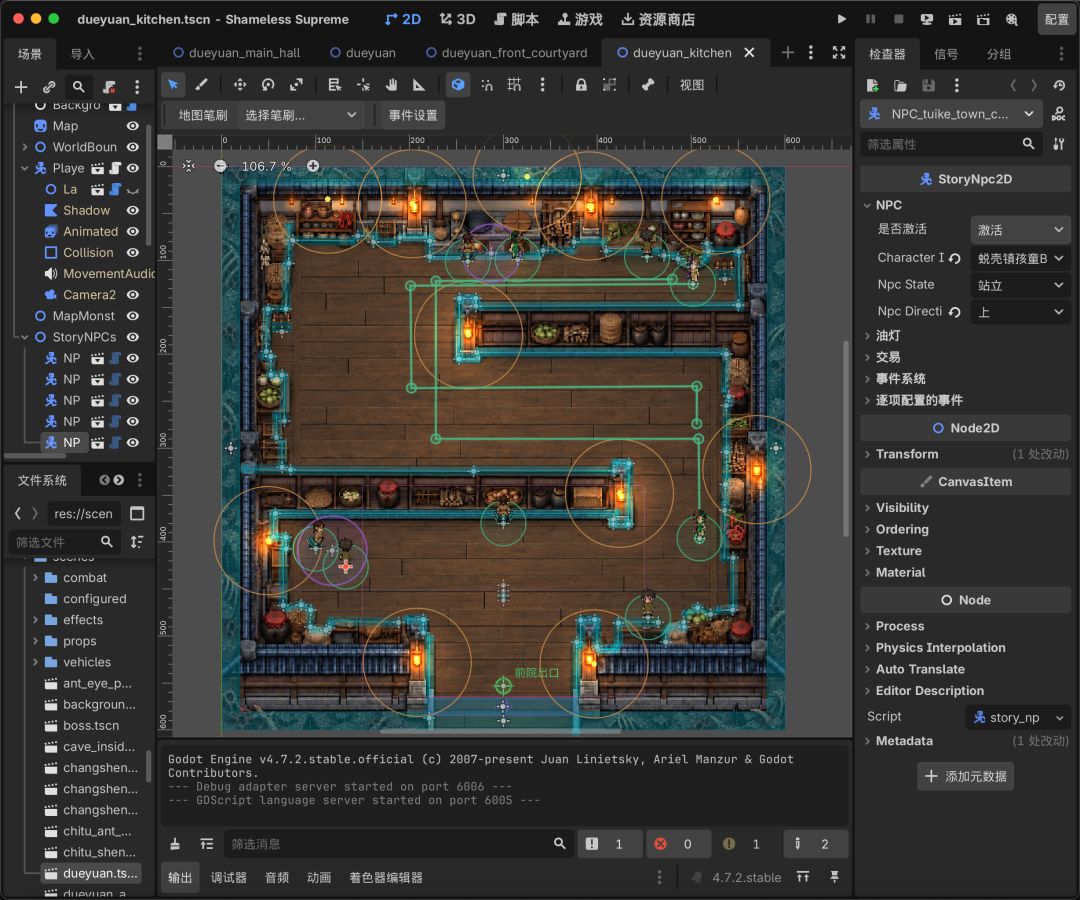Viewport: 1080px width, 900px height.
Task: Zoom in the 2D viewport
Action: pos(313,166)
